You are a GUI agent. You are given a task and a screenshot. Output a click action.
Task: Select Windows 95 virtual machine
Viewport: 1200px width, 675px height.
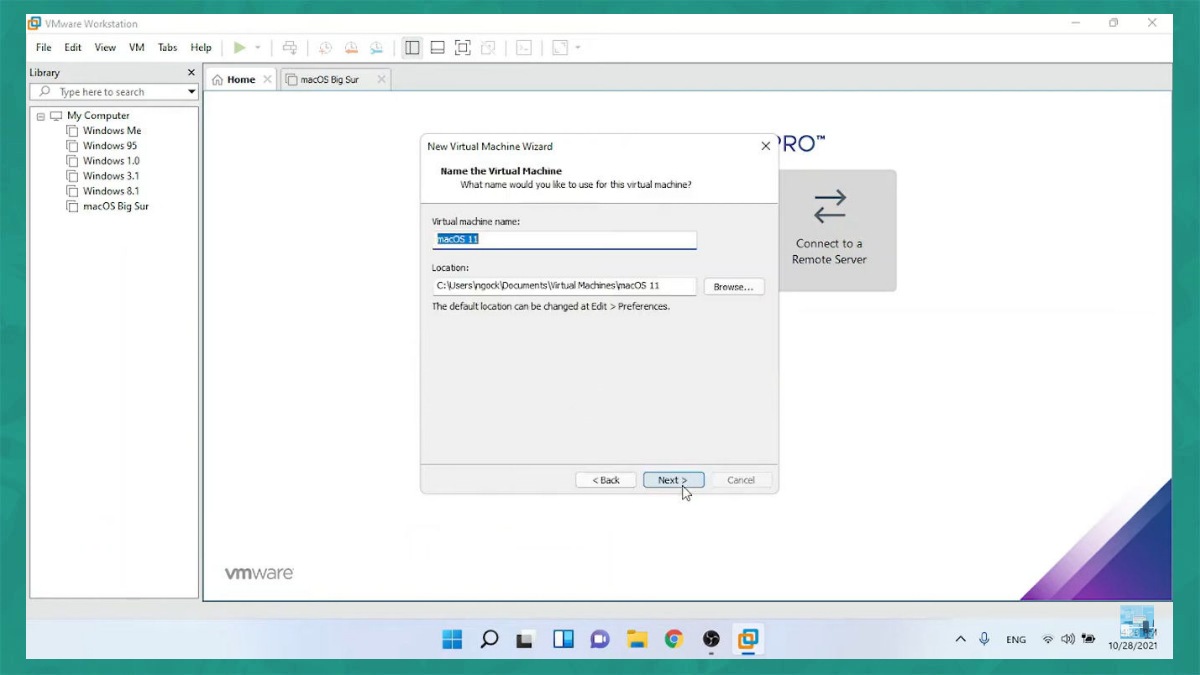[x=110, y=146]
